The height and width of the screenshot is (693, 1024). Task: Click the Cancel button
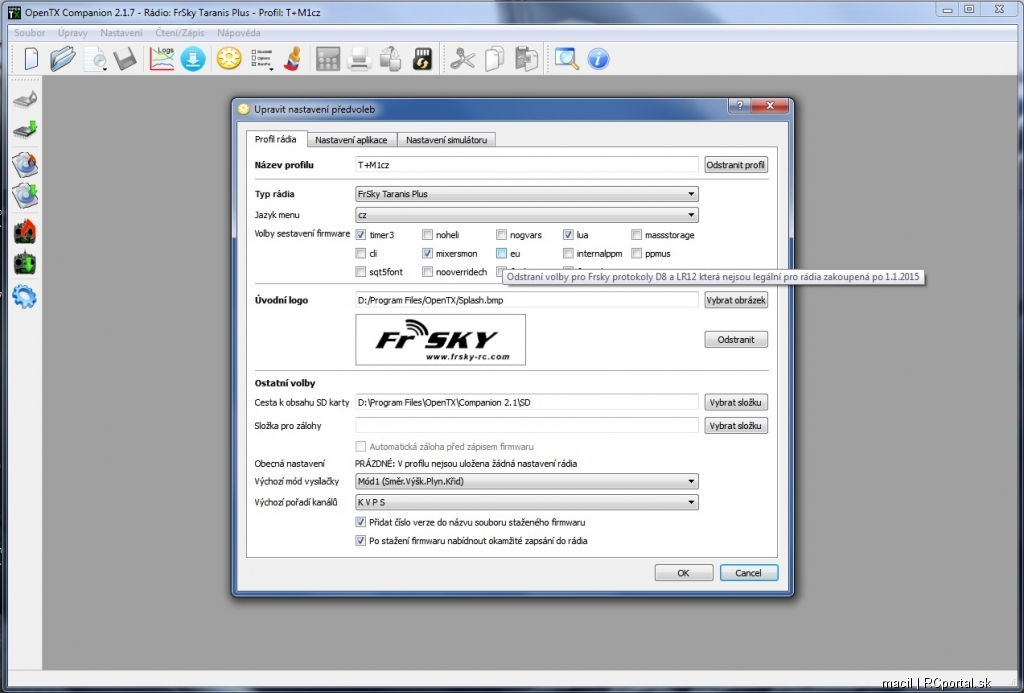(x=748, y=573)
